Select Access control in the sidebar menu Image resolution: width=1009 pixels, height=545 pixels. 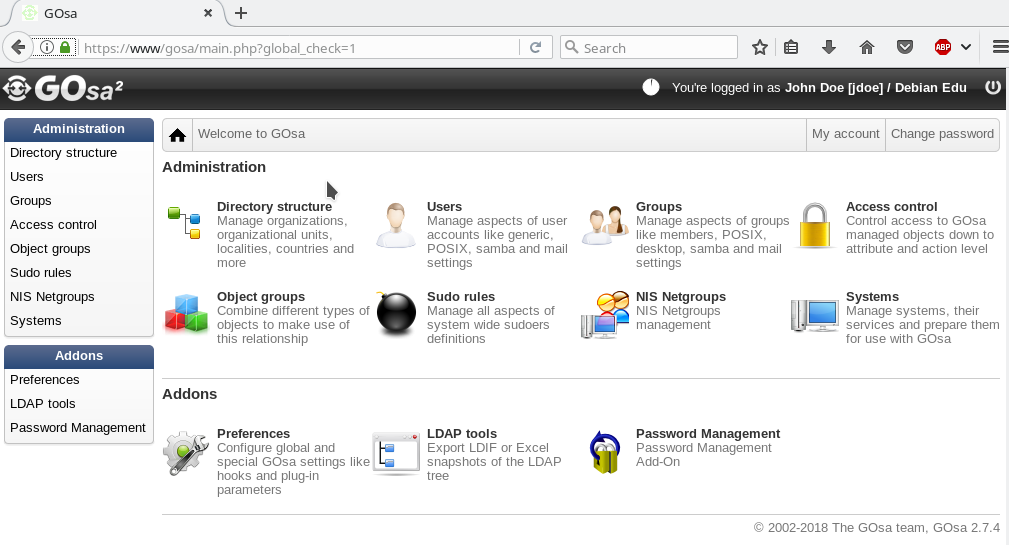[53, 225]
